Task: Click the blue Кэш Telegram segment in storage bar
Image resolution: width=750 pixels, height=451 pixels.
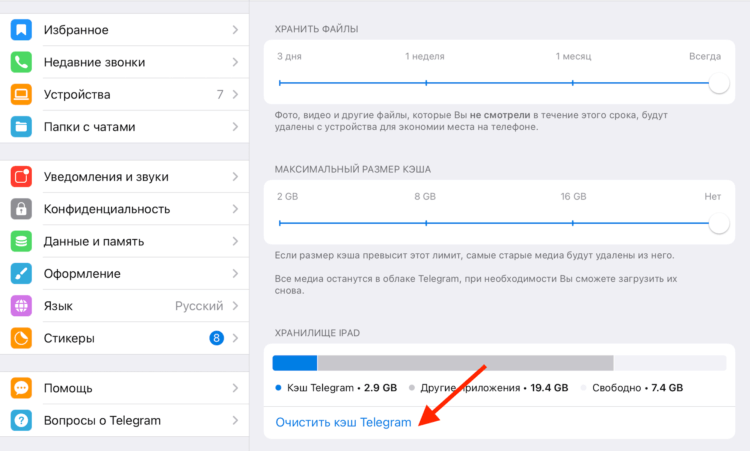Action: pyautogui.click(x=295, y=363)
